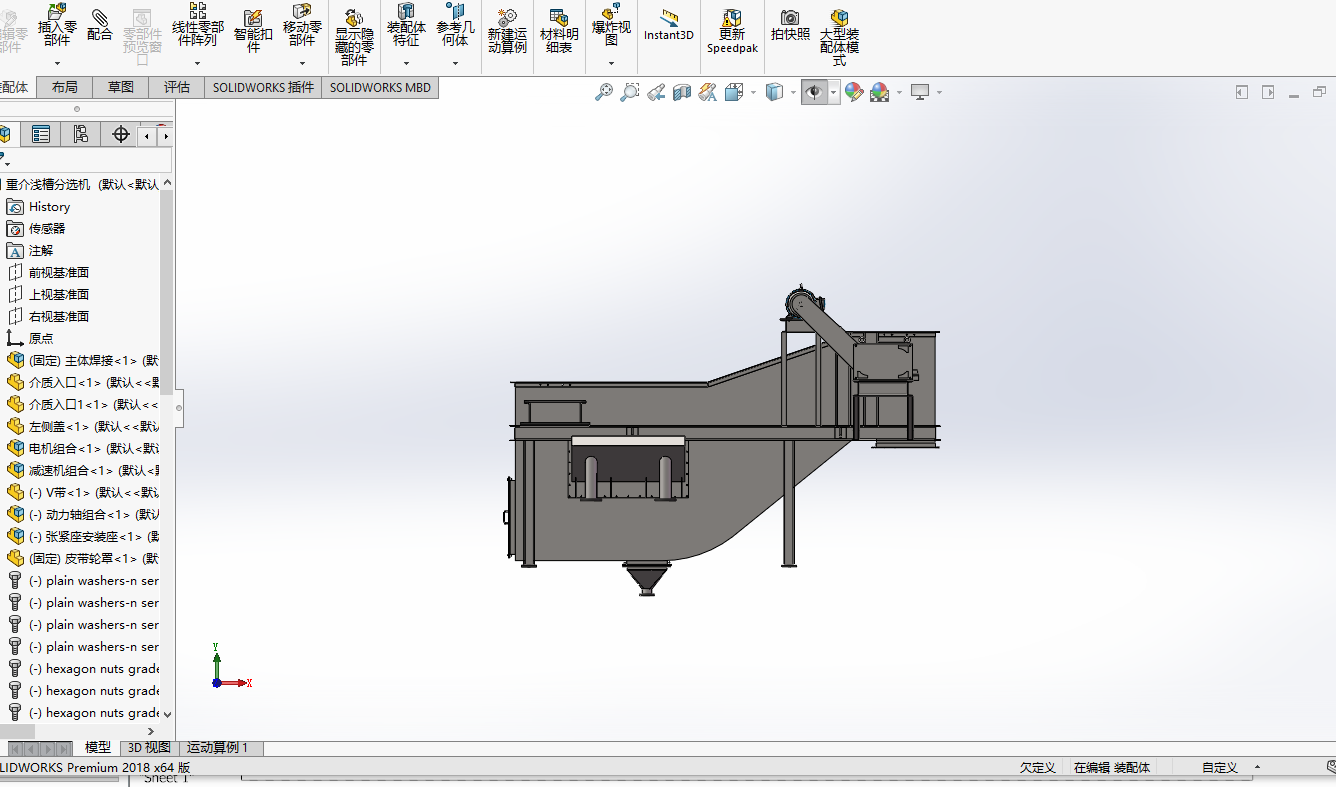Click 新建运动算例 new motion study
The image size is (1336, 787).
click(507, 31)
